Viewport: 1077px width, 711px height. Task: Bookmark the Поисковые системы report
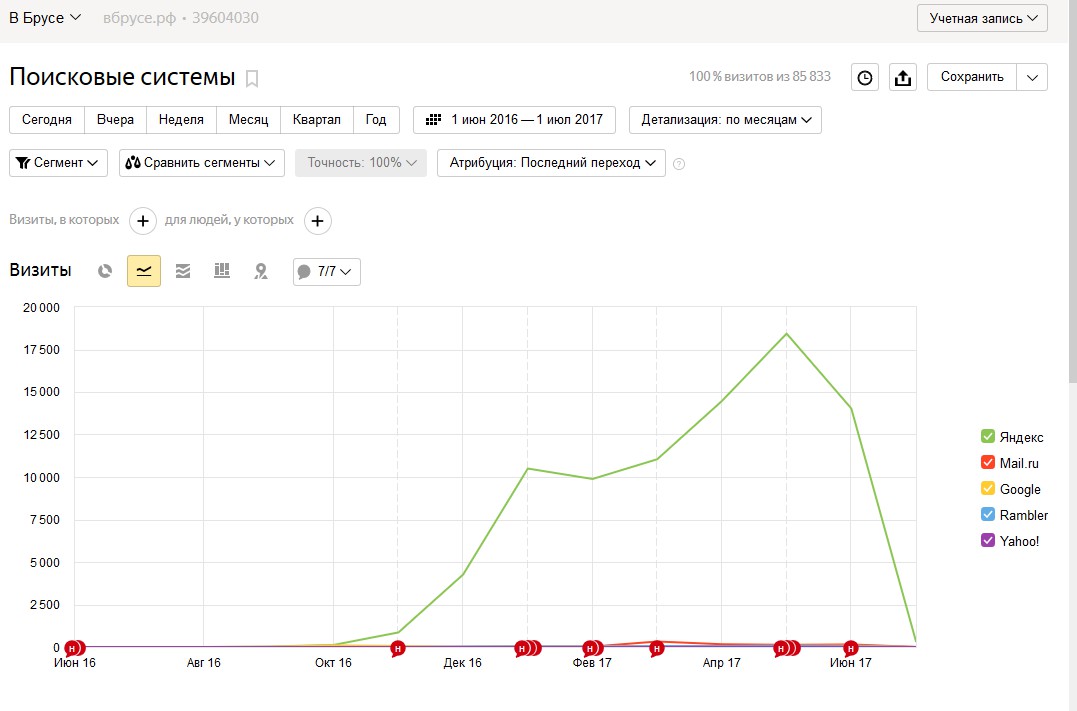tap(252, 78)
